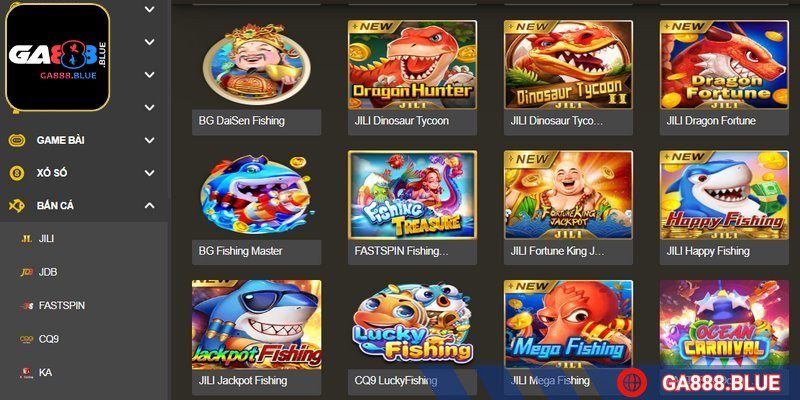The image size is (800, 400).
Task: Click the GA888.BLUE logo
Action: [x=58, y=57]
